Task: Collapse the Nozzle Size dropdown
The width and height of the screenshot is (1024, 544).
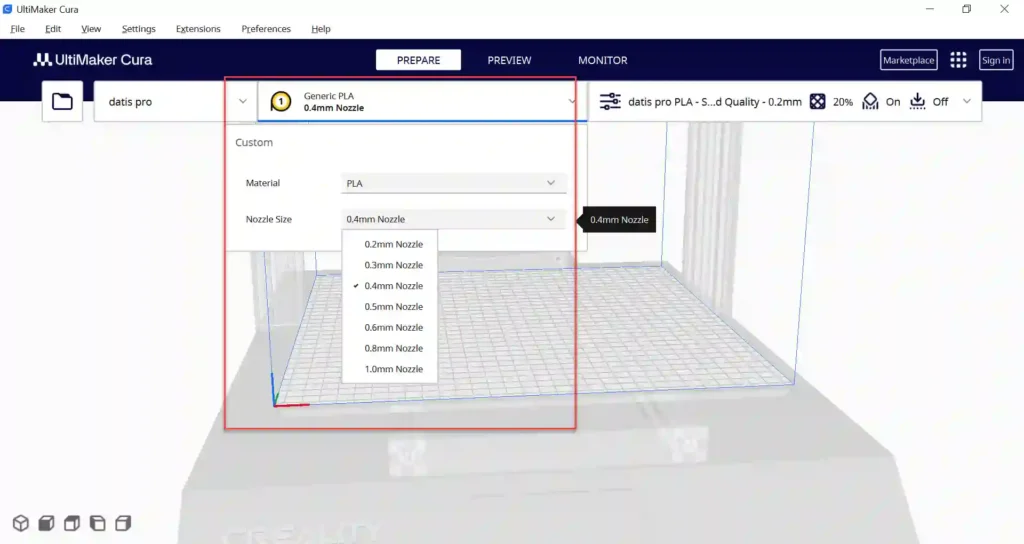Action: [x=453, y=219]
